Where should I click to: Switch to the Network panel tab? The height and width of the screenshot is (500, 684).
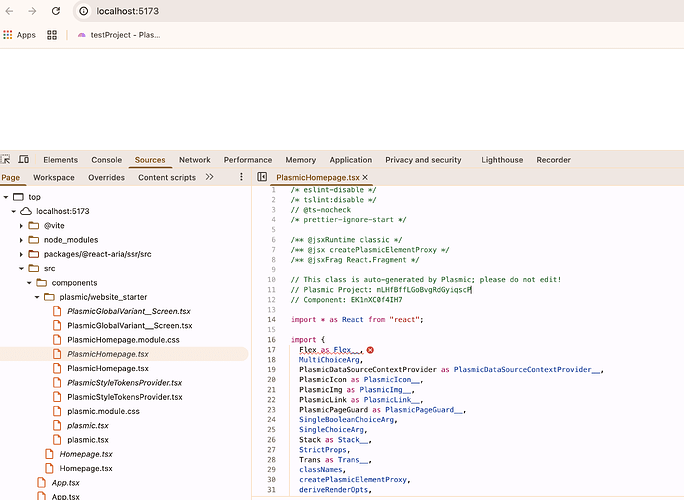click(x=194, y=160)
